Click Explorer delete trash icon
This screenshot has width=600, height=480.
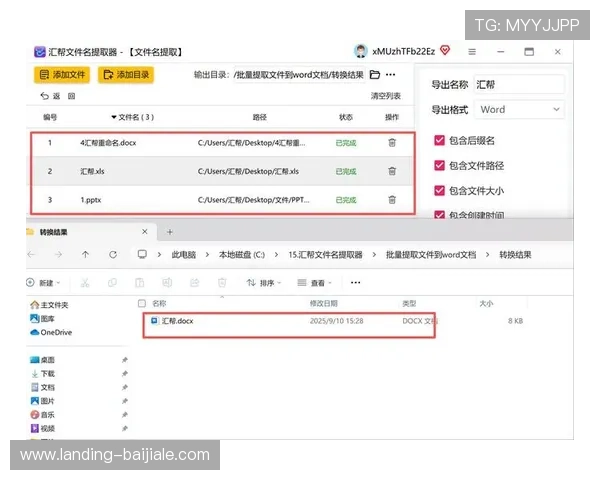point(222,283)
